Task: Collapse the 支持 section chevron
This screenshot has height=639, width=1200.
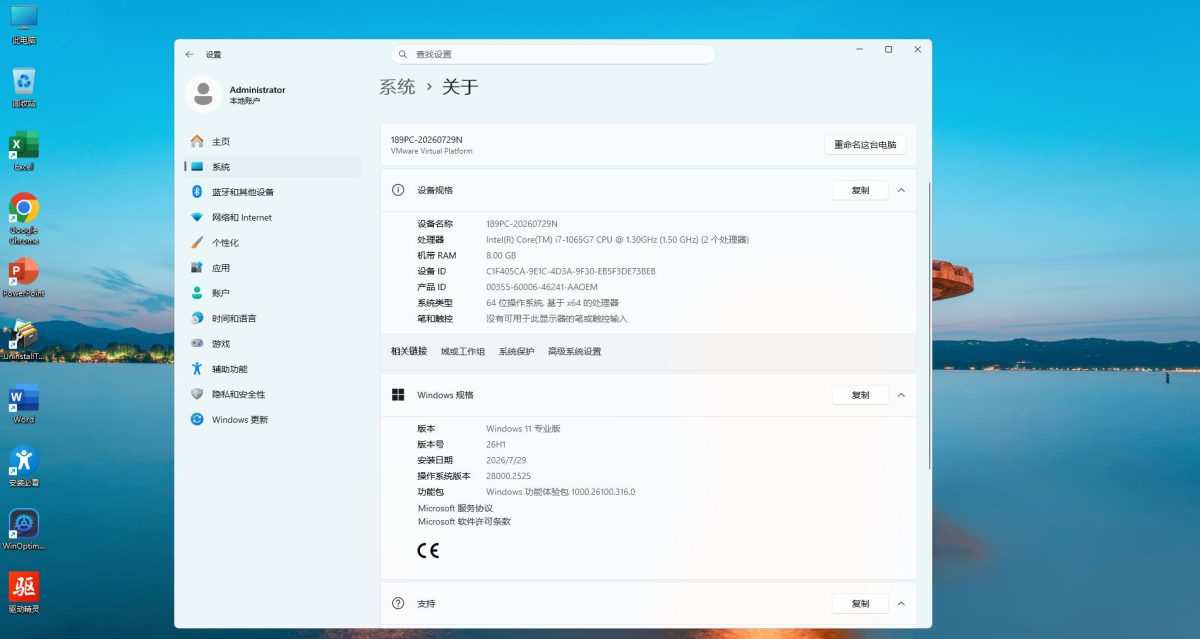Action: (901, 604)
